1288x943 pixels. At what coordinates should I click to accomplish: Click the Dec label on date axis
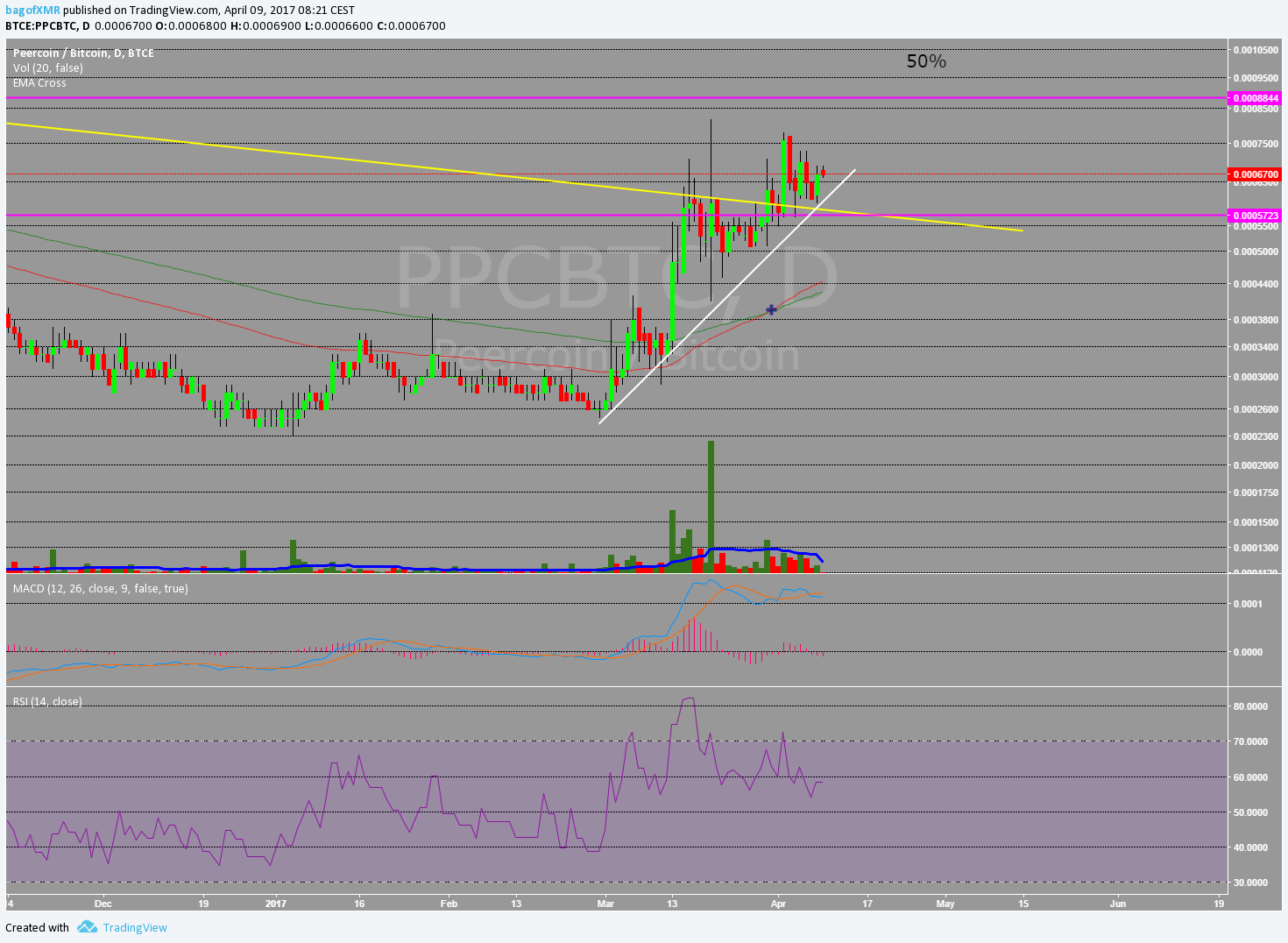[x=103, y=903]
